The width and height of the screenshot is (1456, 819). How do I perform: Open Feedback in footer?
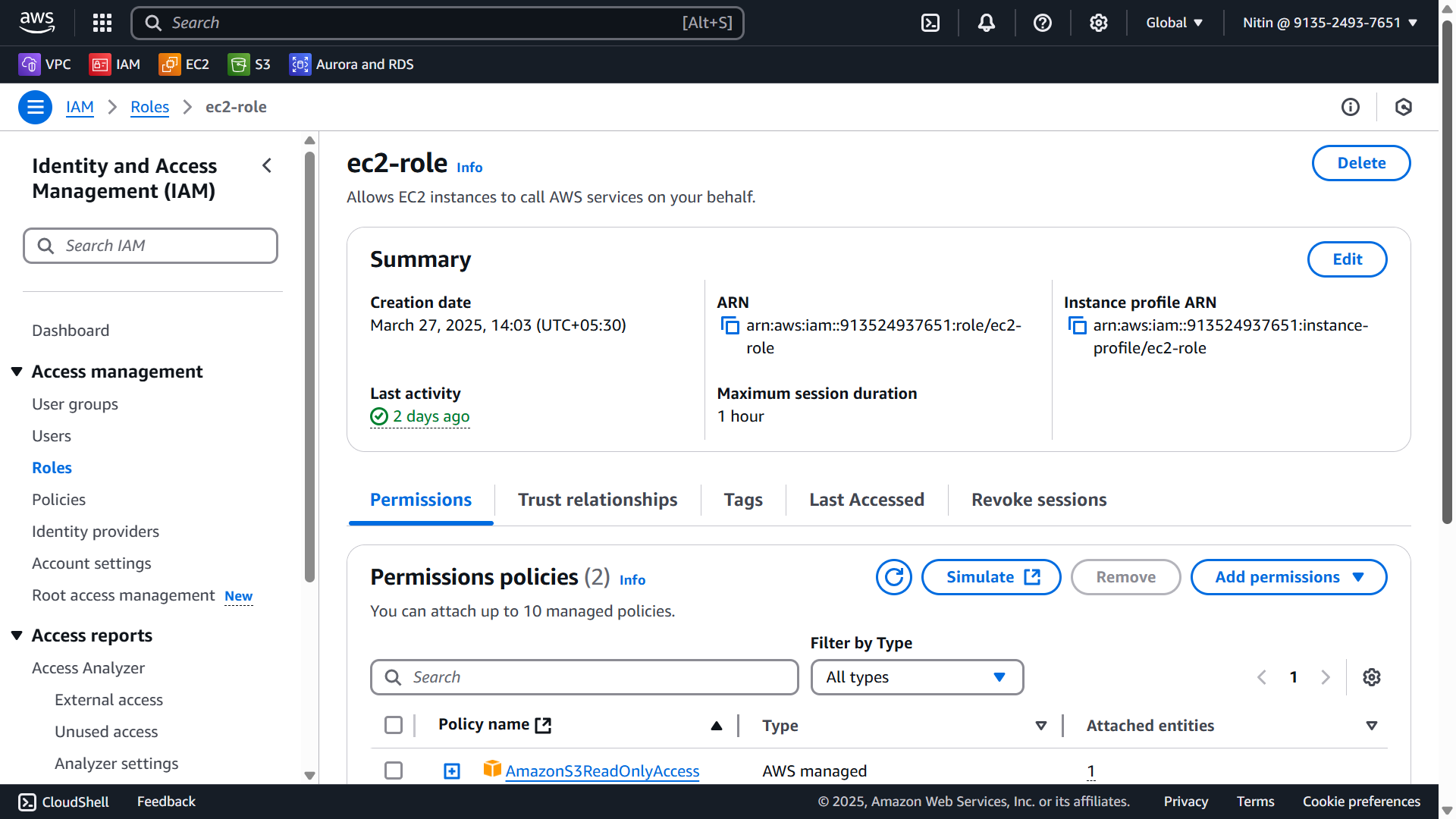(166, 802)
